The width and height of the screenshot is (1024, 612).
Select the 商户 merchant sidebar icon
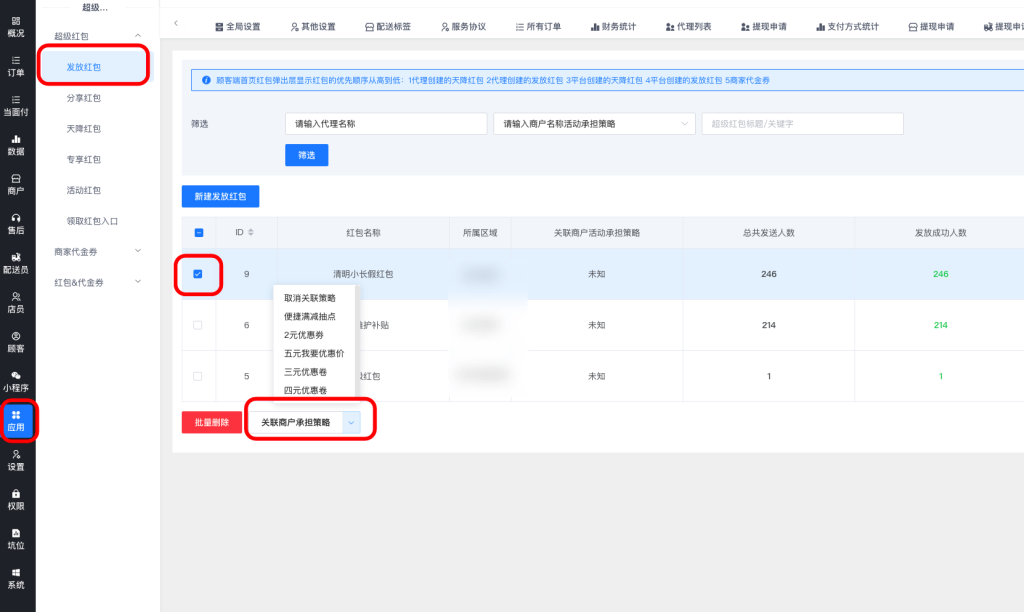point(16,184)
